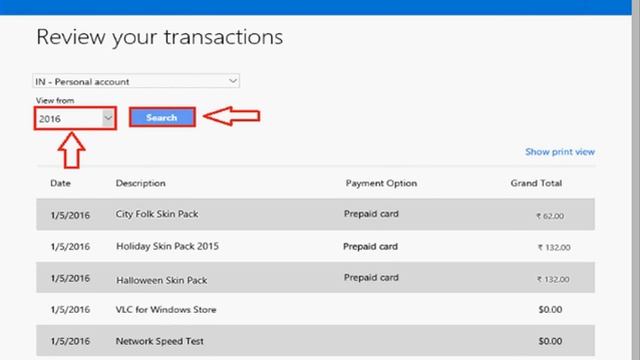Click the Halloween Skin Pack ₹ 132.00 amount

[x=553, y=279]
